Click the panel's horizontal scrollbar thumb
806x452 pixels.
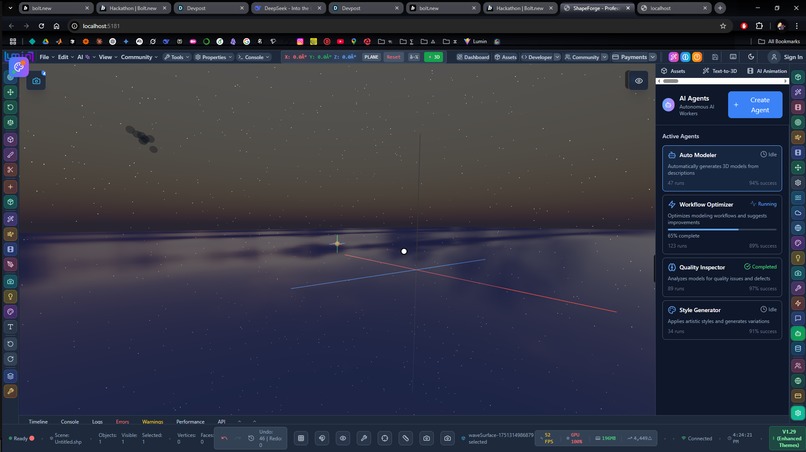670,81
